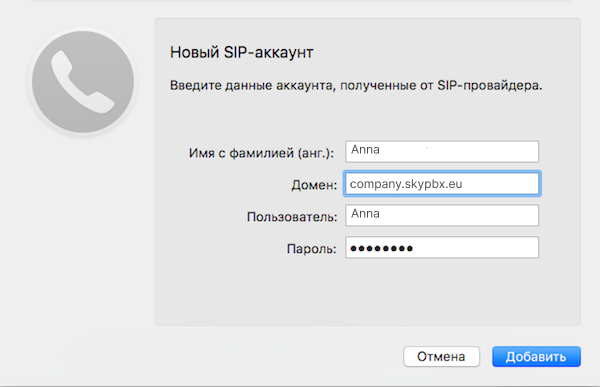The height and width of the screenshot is (387, 600).
Task: Focus the Имя с фамилией input field
Action: pos(442,152)
